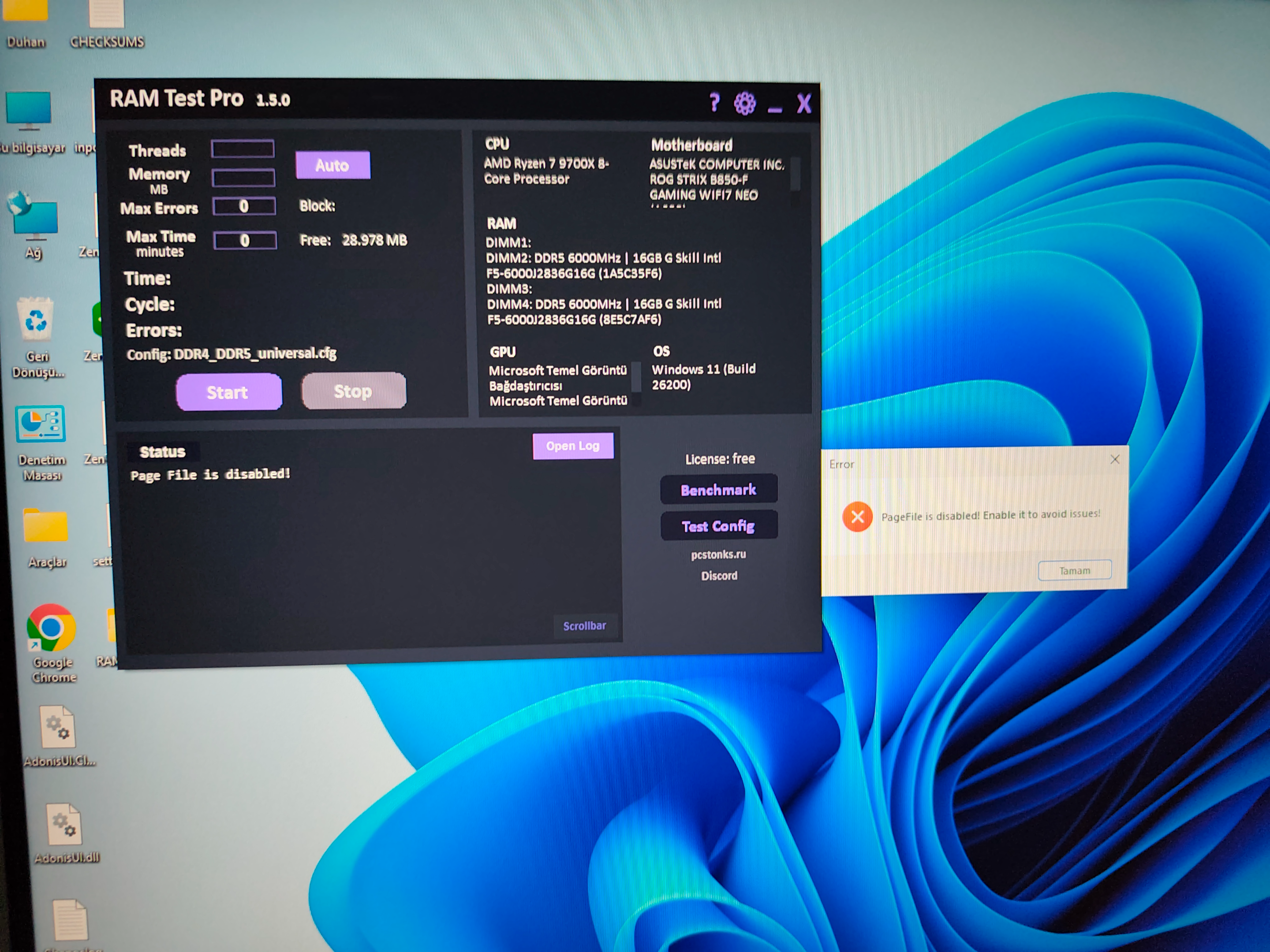Image resolution: width=1270 pixels, height=952 pixels.
Task: Click the Max Time minutes field
Action: tap(245, 241)
